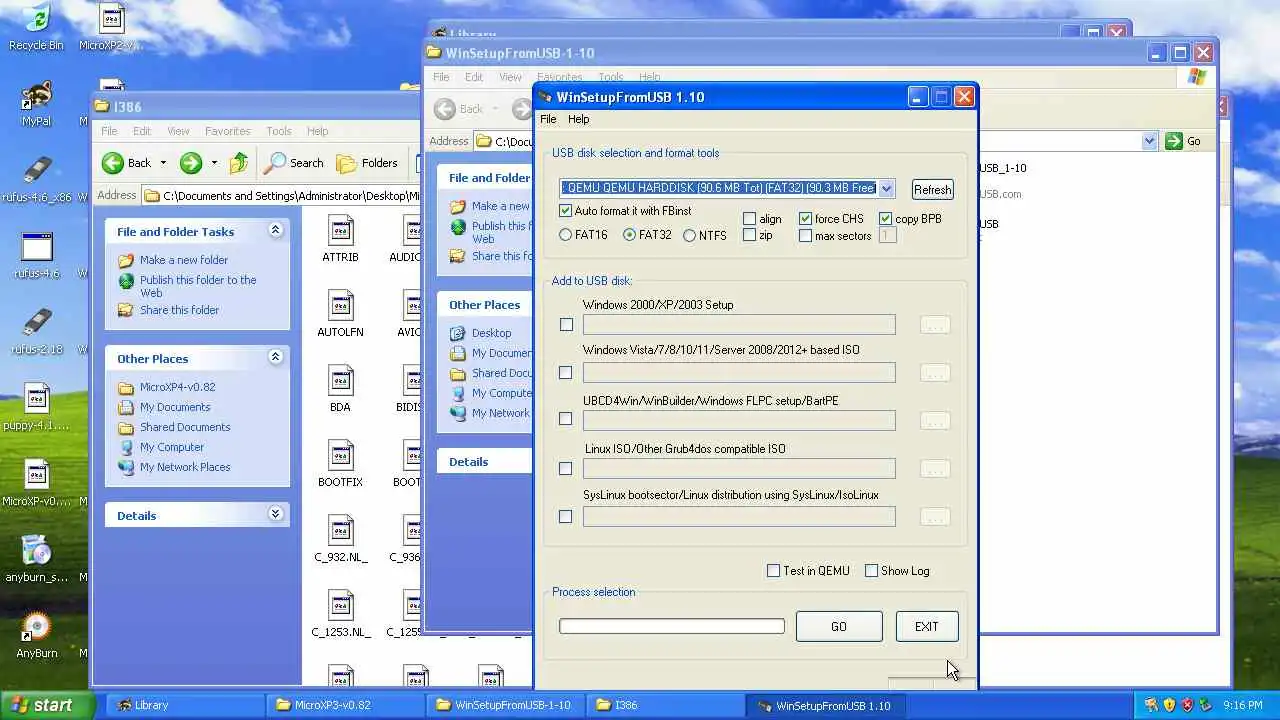
Task: Open the rufus-2.18 desktop icon
Action: click(x=36, y=331)
